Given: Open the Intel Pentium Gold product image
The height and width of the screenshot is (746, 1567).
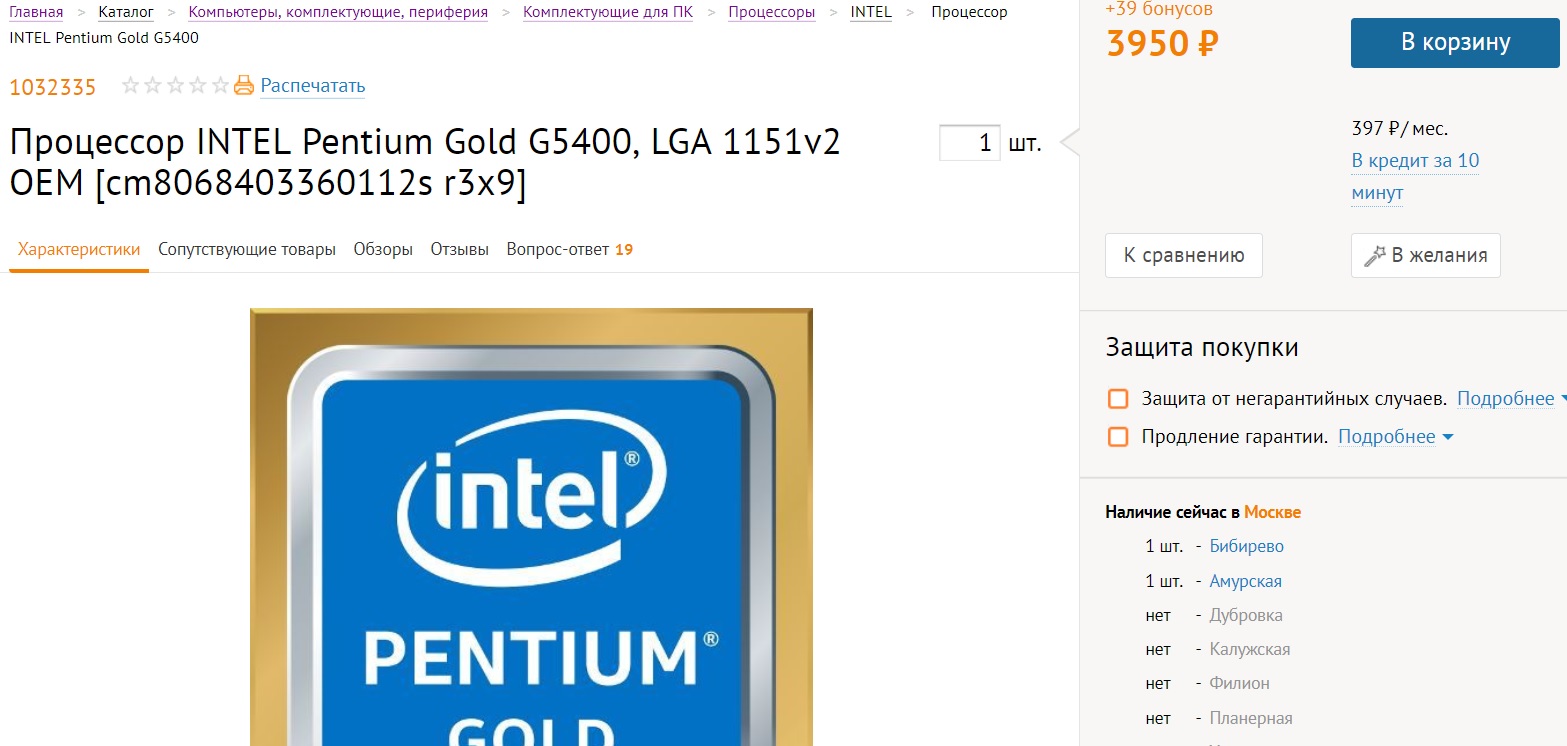Looking at the screenshot, I should (x=531, y=527).
